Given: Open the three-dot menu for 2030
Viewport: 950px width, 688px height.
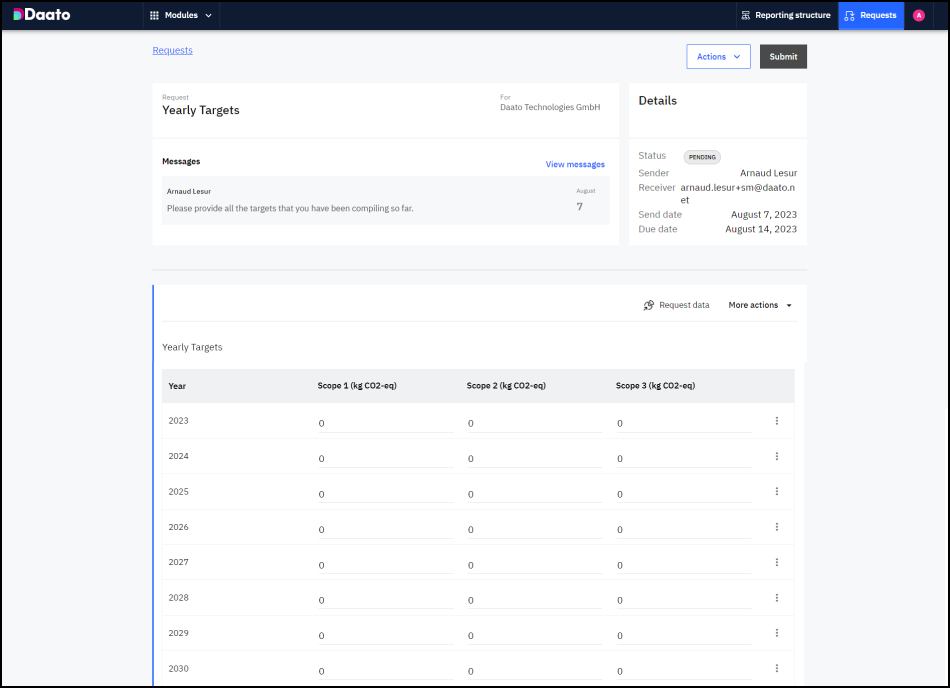Looking at the screenshot, I should pos(777,668).
